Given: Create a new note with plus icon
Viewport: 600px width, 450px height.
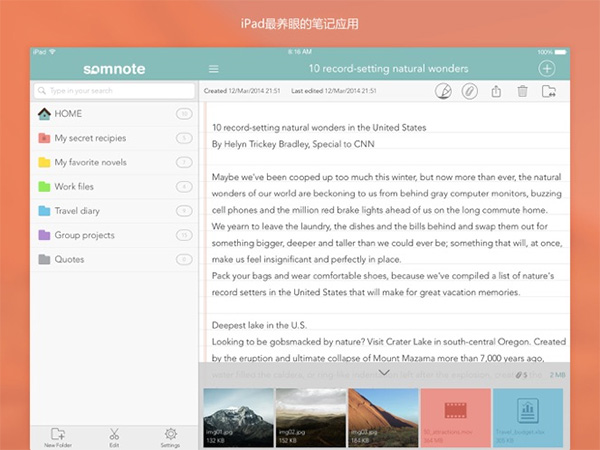Looking at the screenshot, I should 546,69.
